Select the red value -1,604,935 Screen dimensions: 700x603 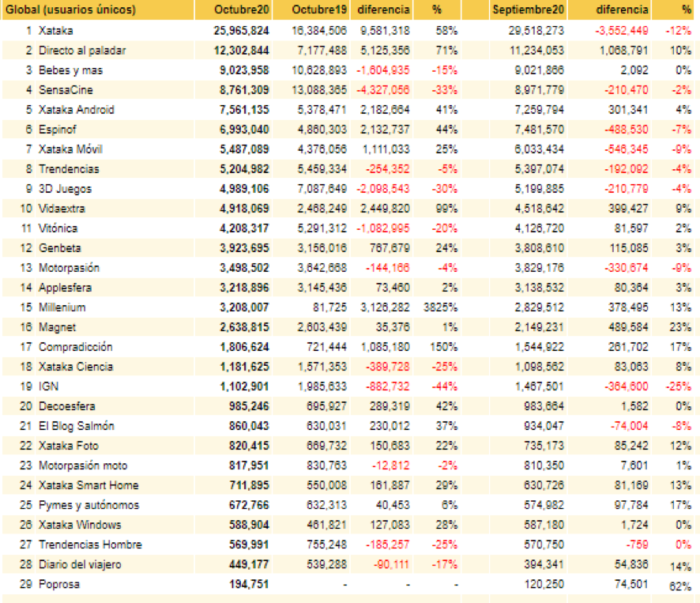(x=383, y=70)
